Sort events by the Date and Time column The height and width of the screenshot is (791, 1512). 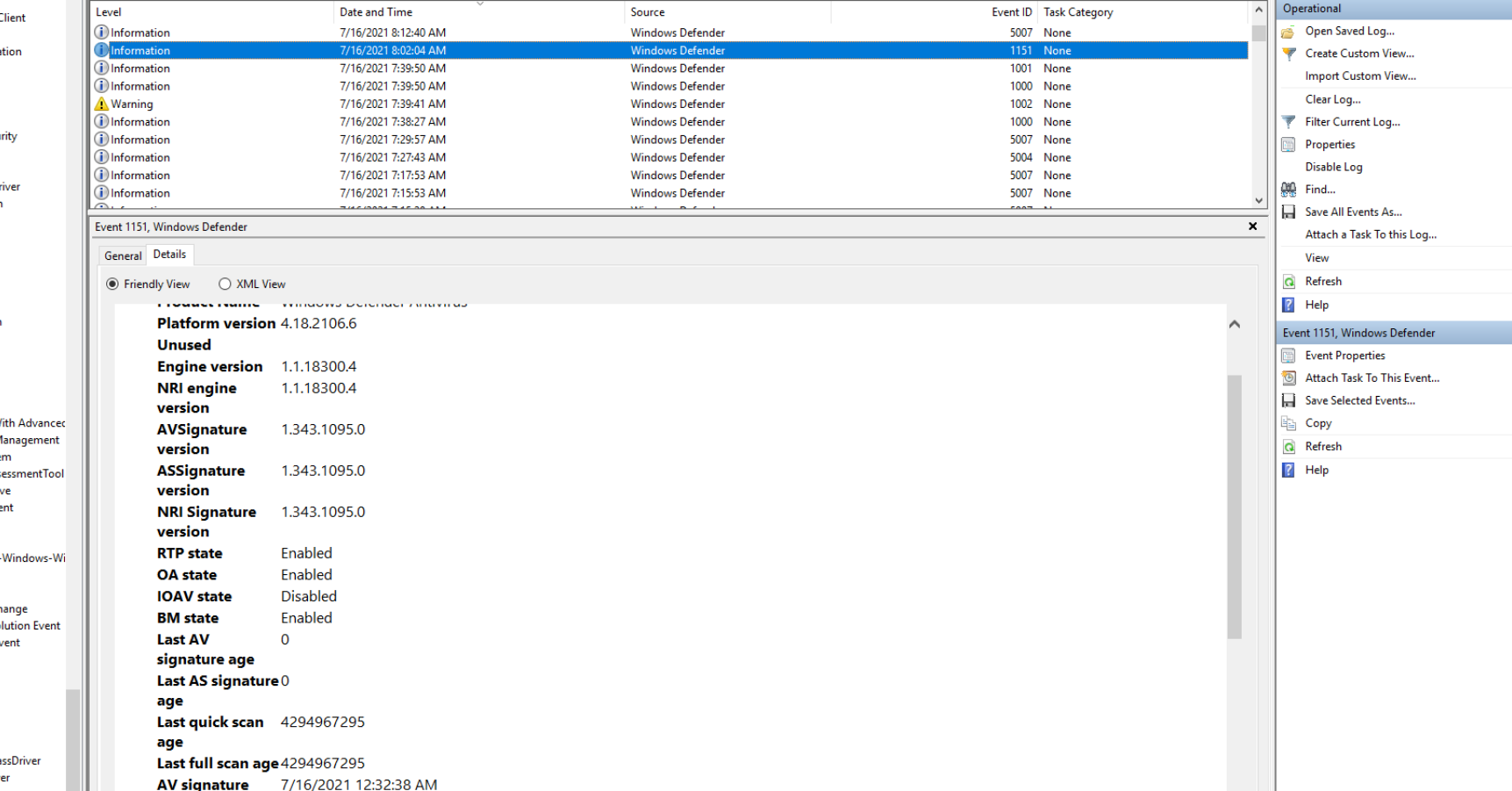tap(376, 12)
